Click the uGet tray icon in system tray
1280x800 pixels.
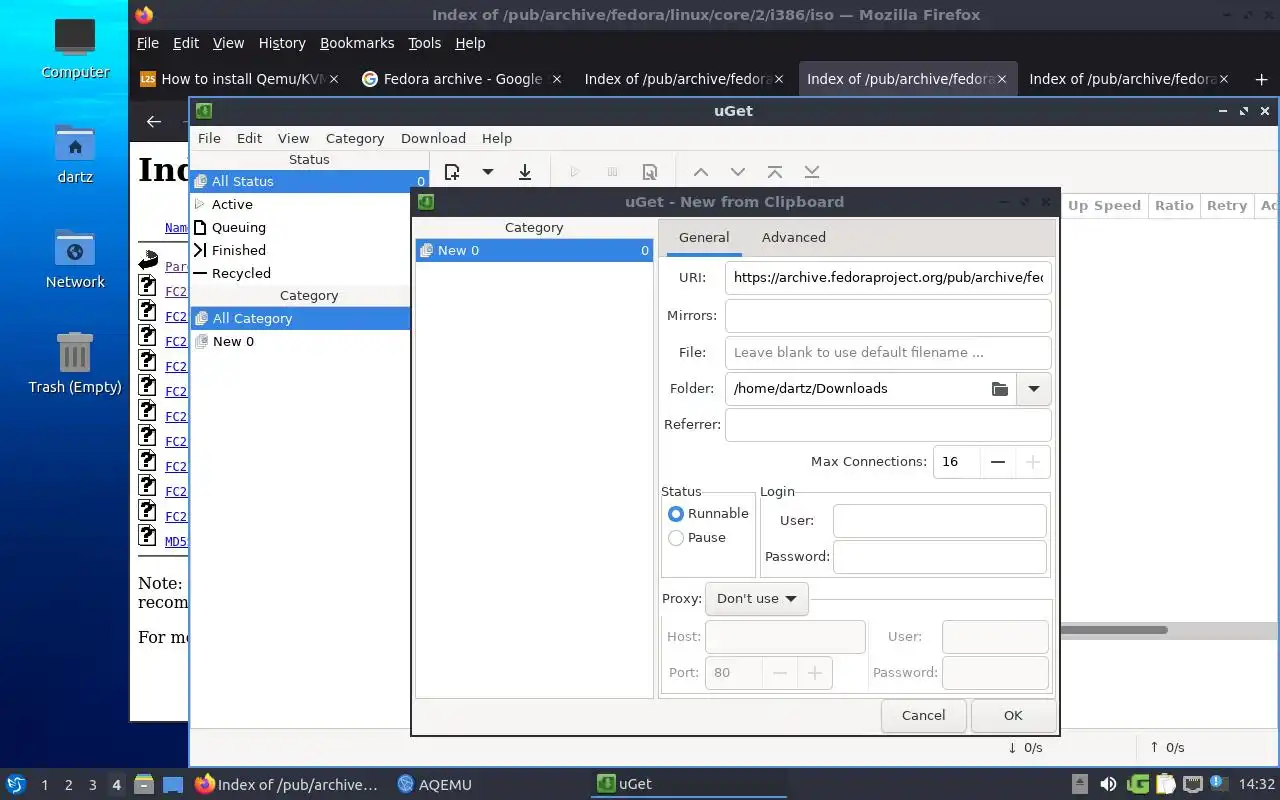tap(1138, 785)
